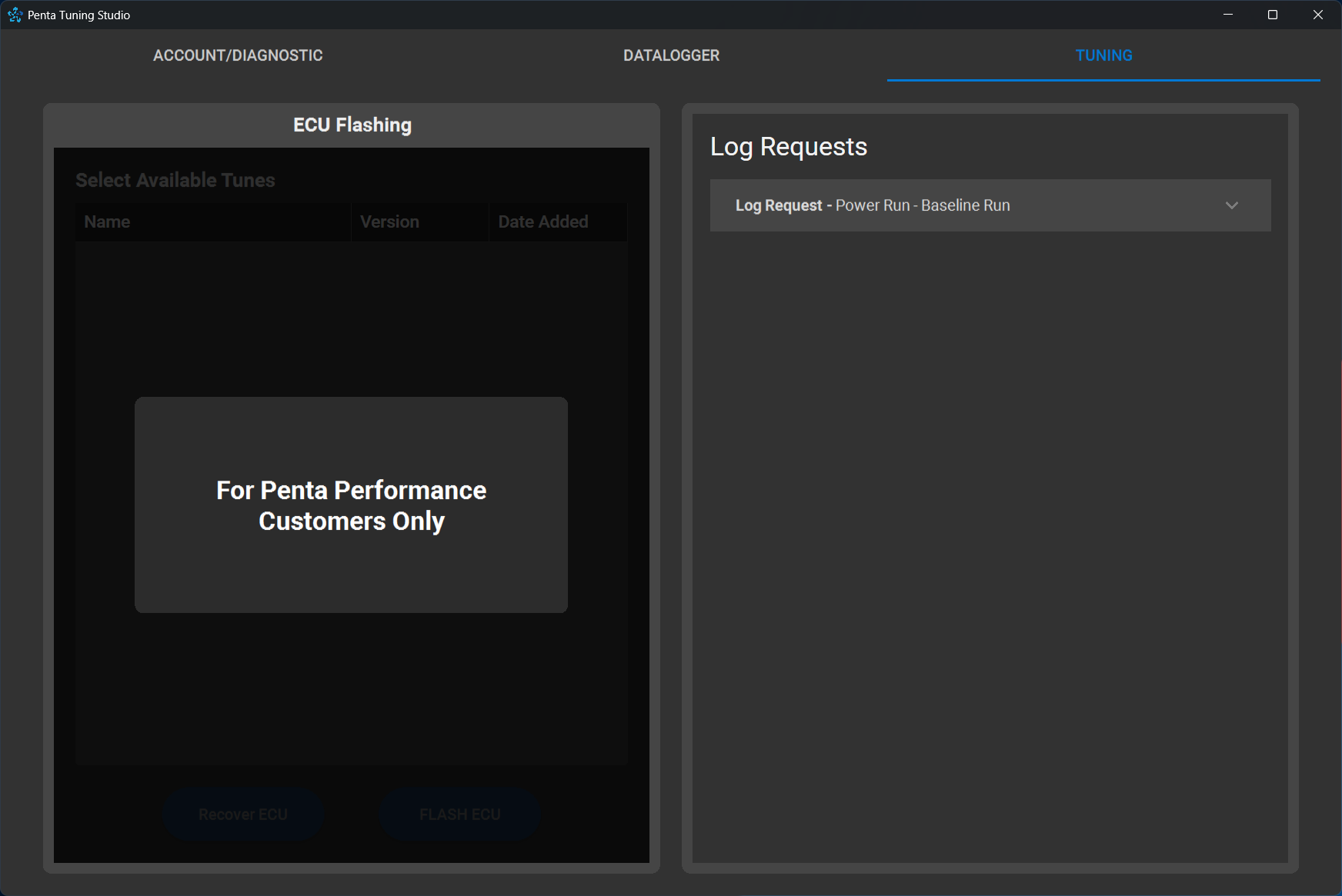The height and width of the screenshot is (896, 1342).
Task: Click the ECU Flashing panel title
Action: click(352, 125)
